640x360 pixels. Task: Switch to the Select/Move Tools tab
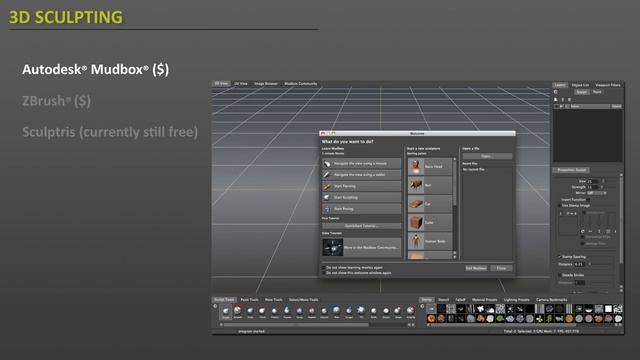coord(304,300)
